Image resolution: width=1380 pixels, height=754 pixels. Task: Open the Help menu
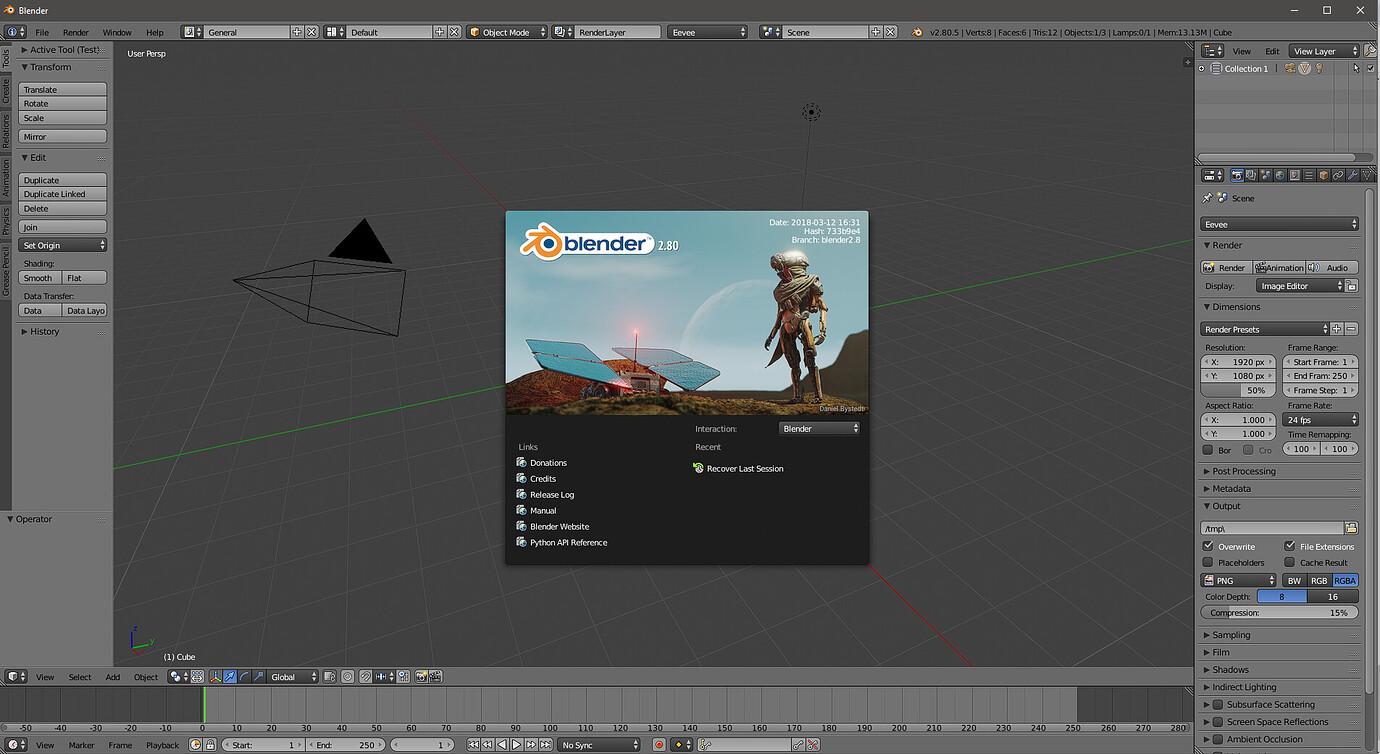pyautogui.click(x=155, y=32)
